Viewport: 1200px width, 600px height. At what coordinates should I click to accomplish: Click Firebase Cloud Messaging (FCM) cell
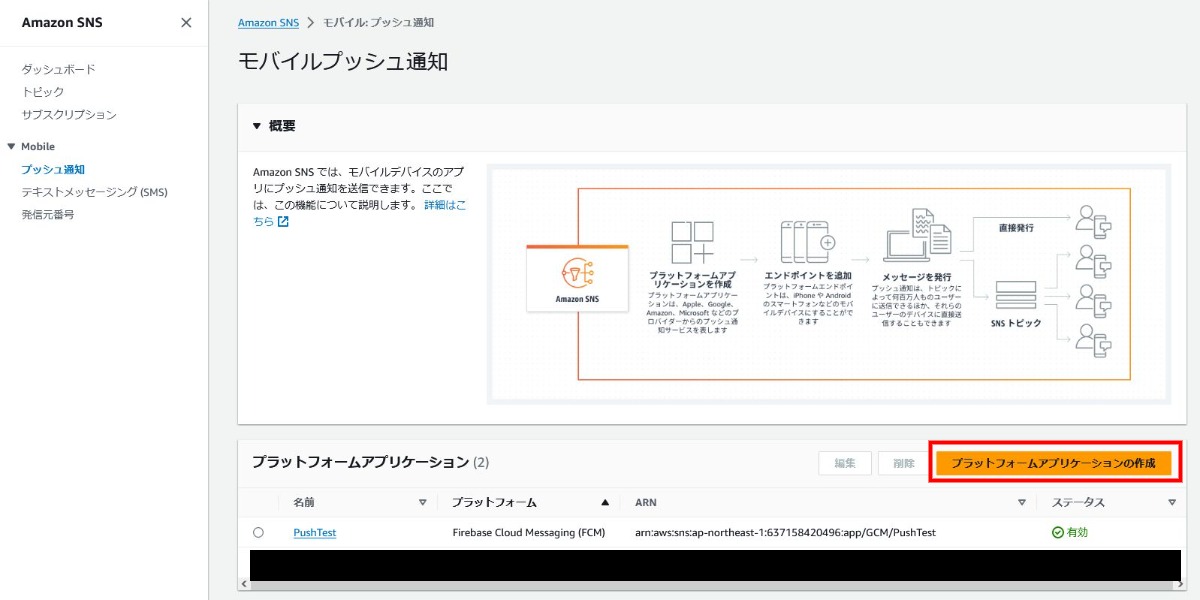point(528,533)
